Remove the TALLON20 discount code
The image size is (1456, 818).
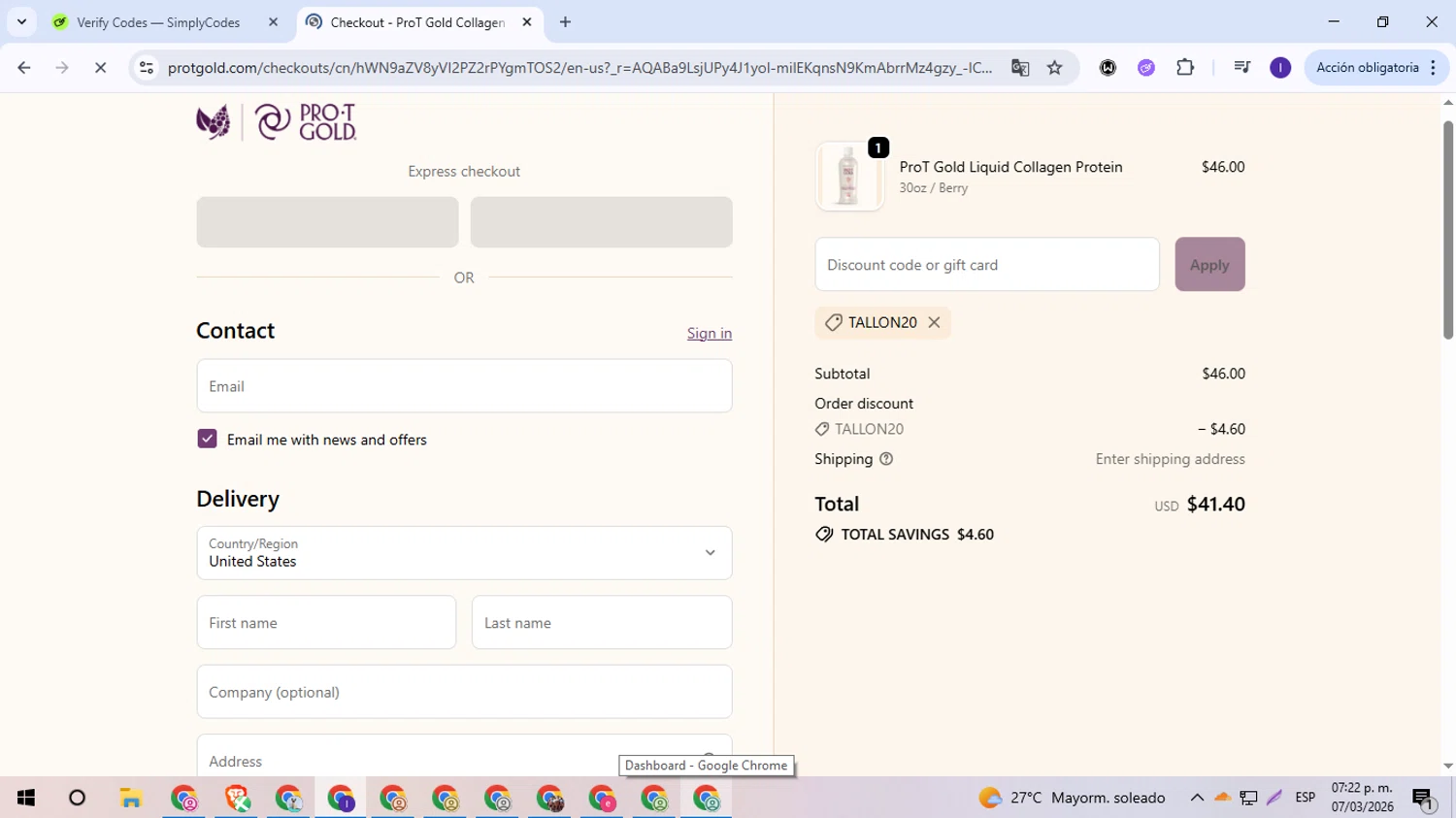click(934, 322)
